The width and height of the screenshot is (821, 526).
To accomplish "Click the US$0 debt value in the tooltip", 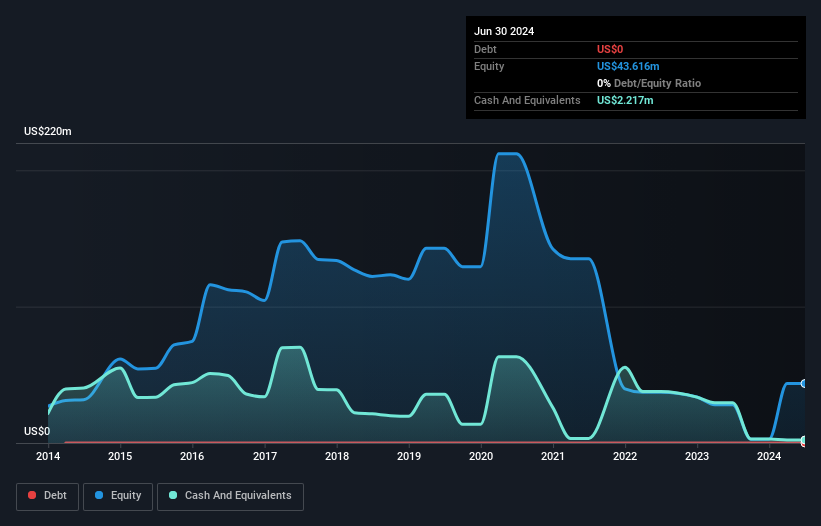I will tap(611, 49).
